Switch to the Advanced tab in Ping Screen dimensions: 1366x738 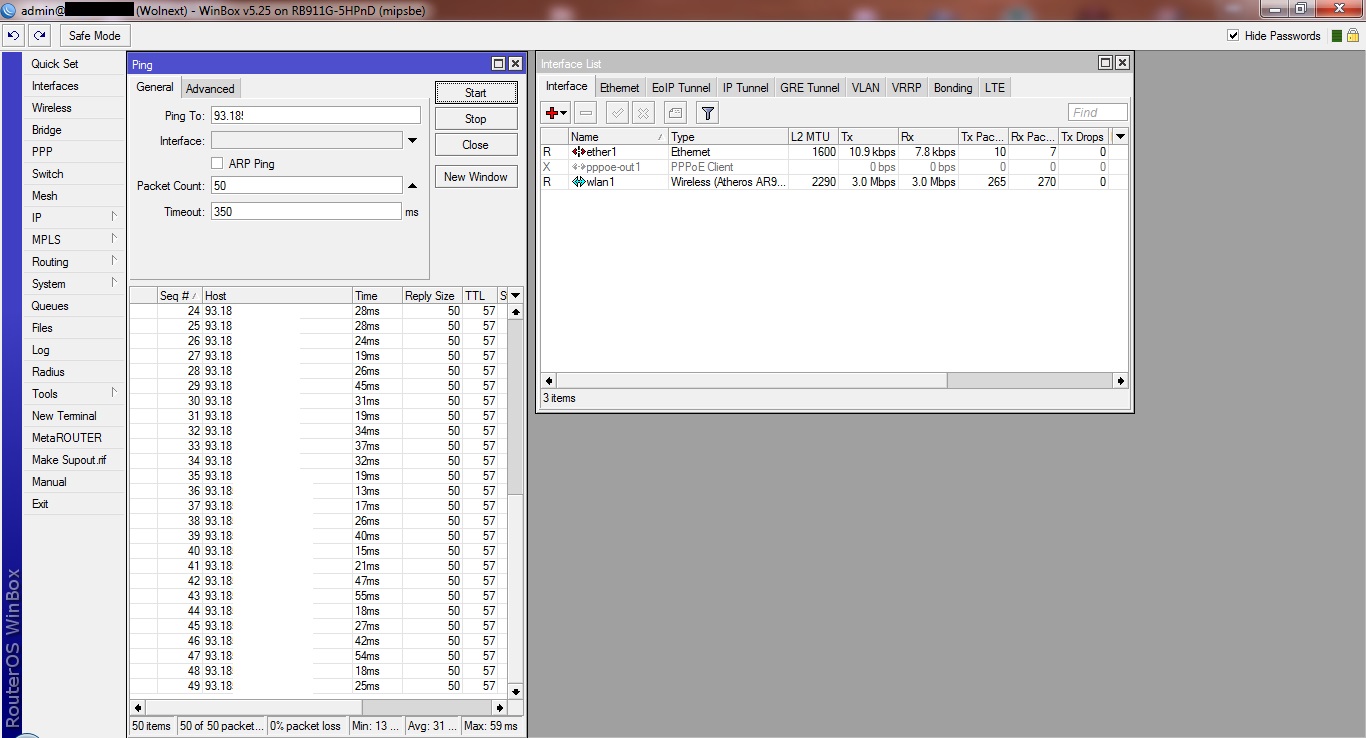(210, 88)
